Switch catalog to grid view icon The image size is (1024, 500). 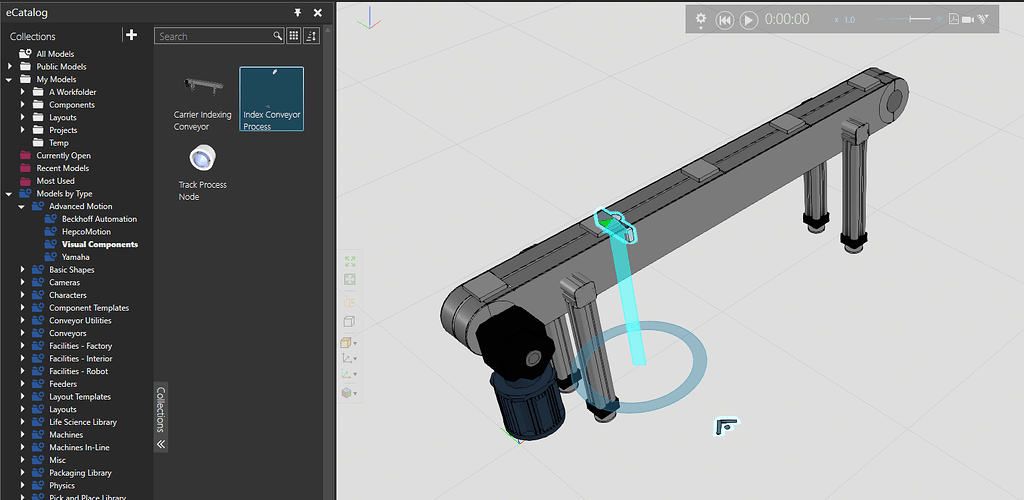[294, 36]
